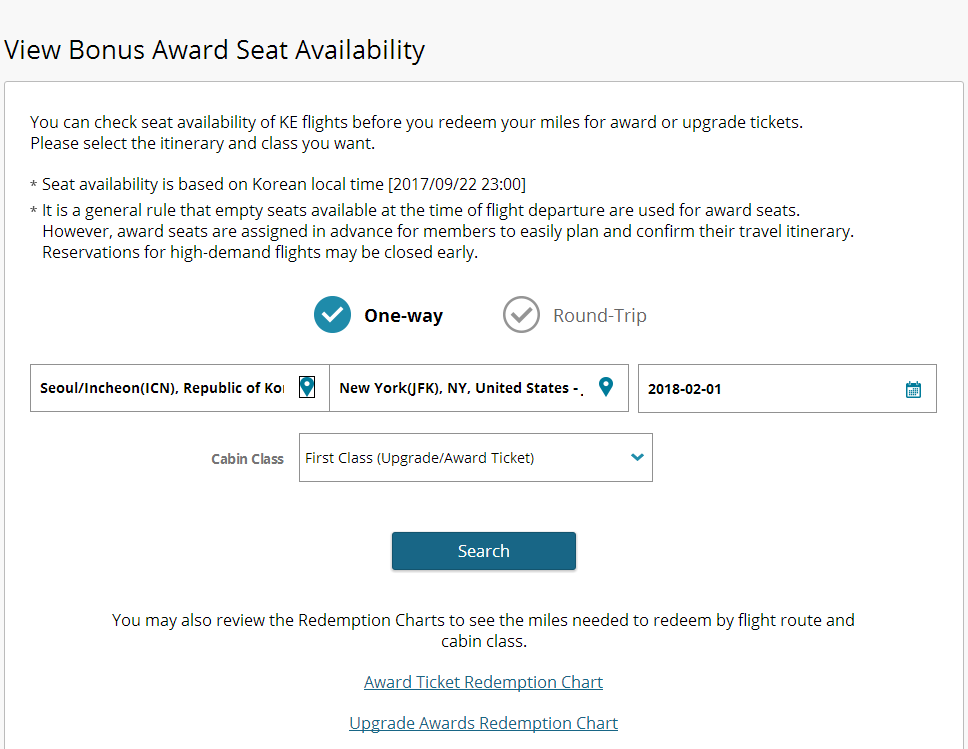Open First Class (Upgrade/Award Ticket) selector
The width and height of the screenshot is (968, 749).
(475, 458)
